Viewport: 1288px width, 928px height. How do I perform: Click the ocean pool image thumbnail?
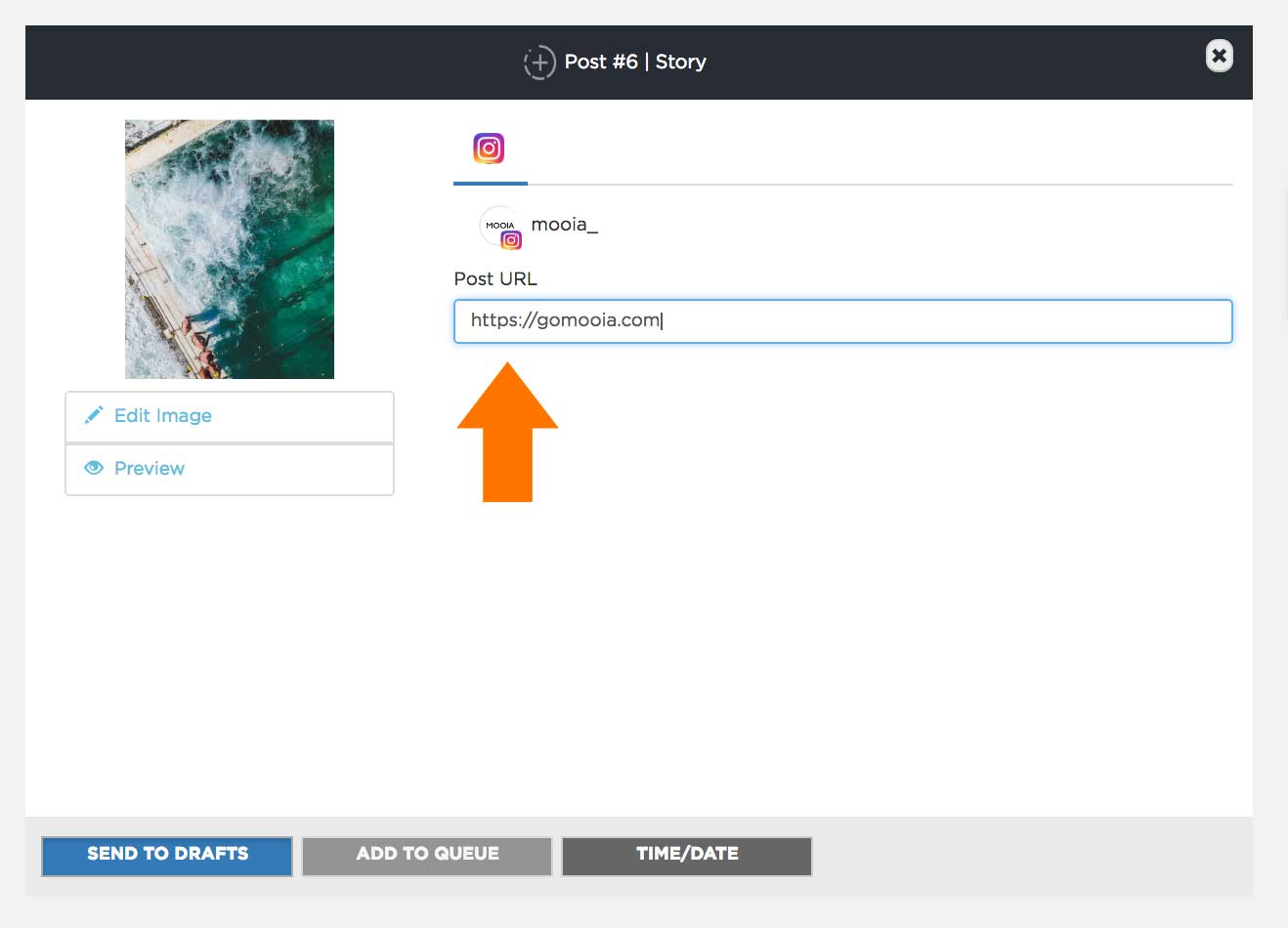(229, 248)
